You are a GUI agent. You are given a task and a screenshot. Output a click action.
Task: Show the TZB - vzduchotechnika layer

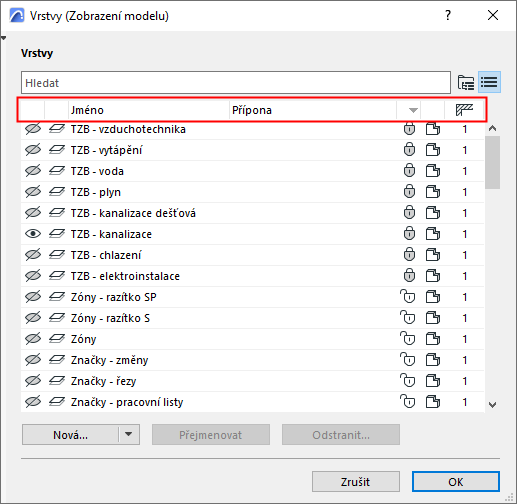(33, 129)
